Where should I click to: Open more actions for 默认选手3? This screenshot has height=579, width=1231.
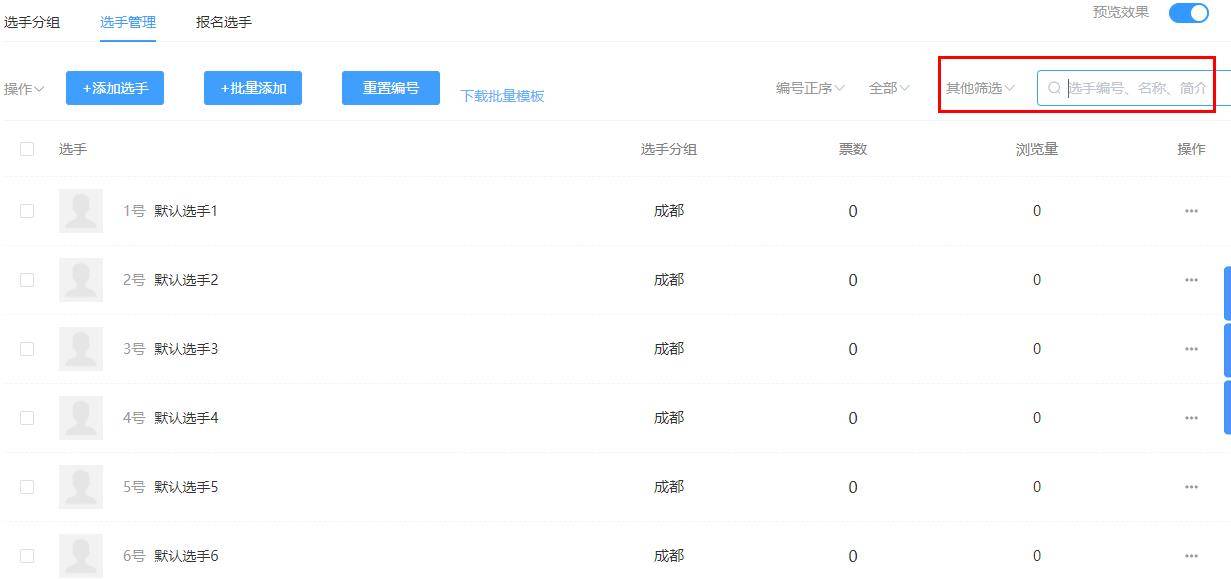tap(1190, 349)
